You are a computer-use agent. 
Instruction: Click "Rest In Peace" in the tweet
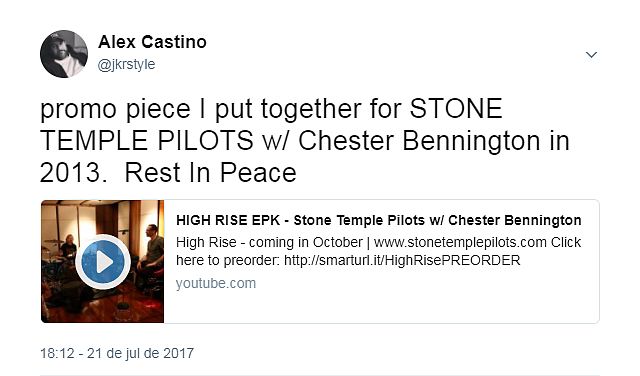pos(210,173)
